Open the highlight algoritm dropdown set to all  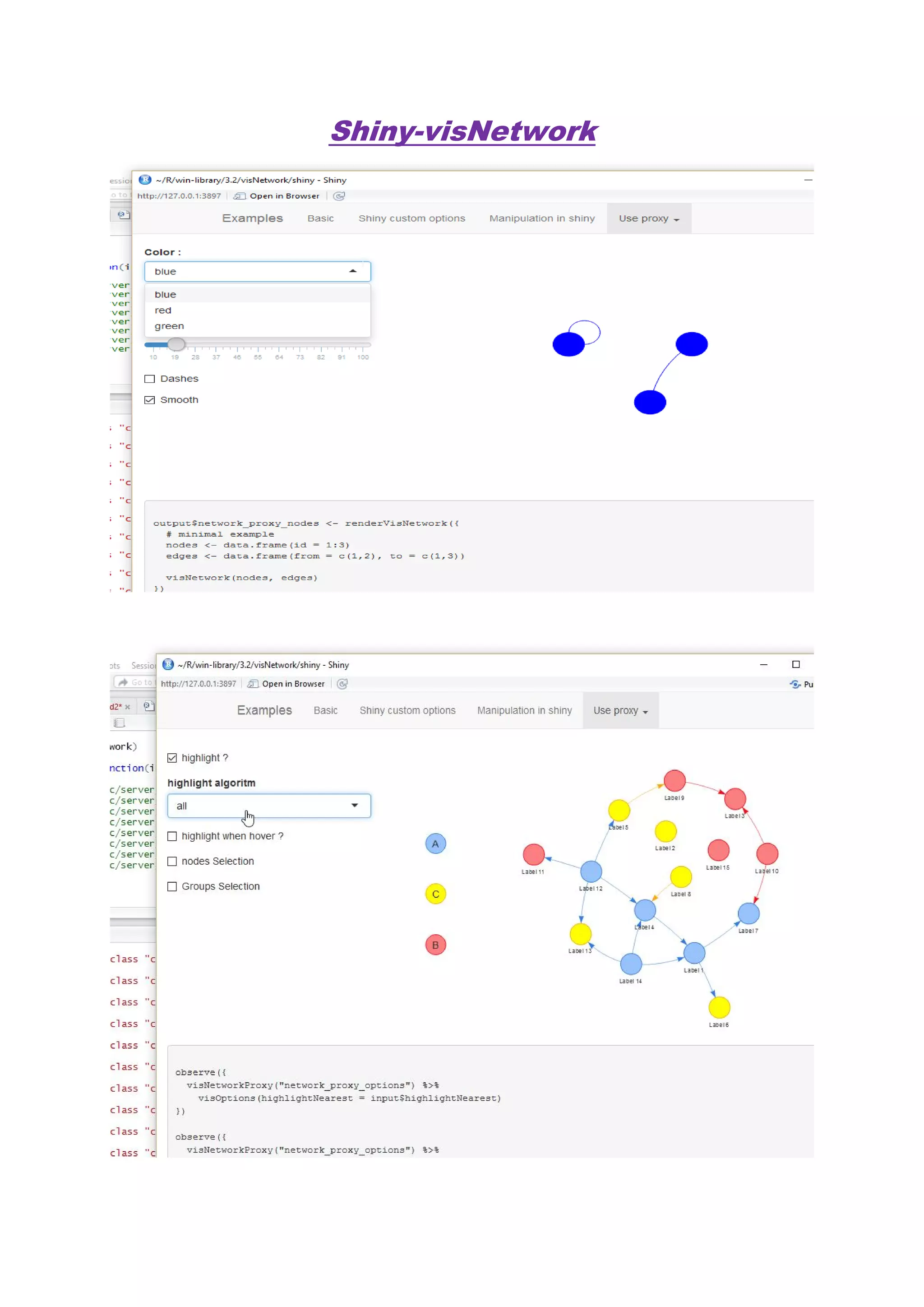click(x=268, y=806)
